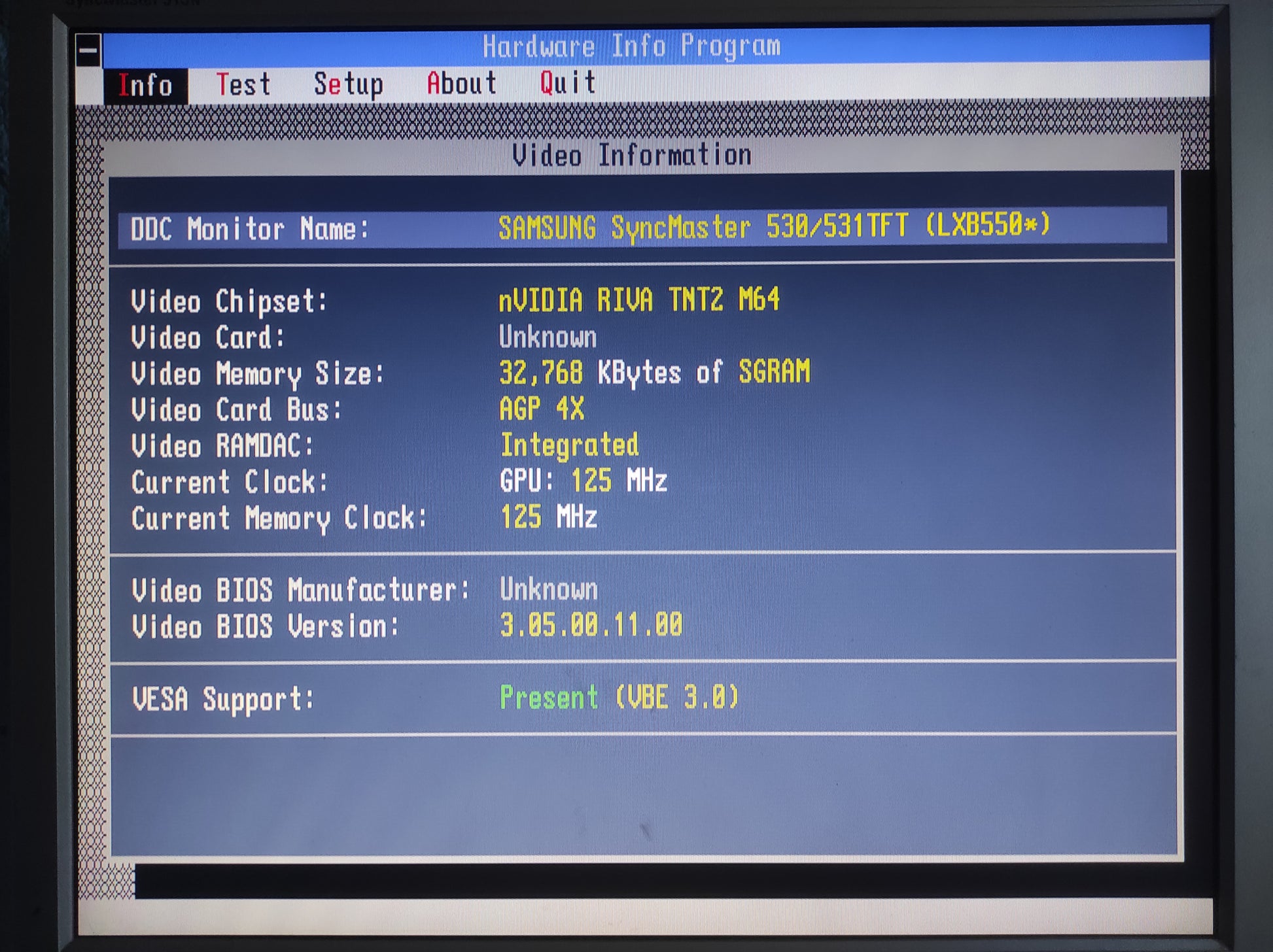
Task: Click the system menu box at top-left
Action: (x=88, y=50)
